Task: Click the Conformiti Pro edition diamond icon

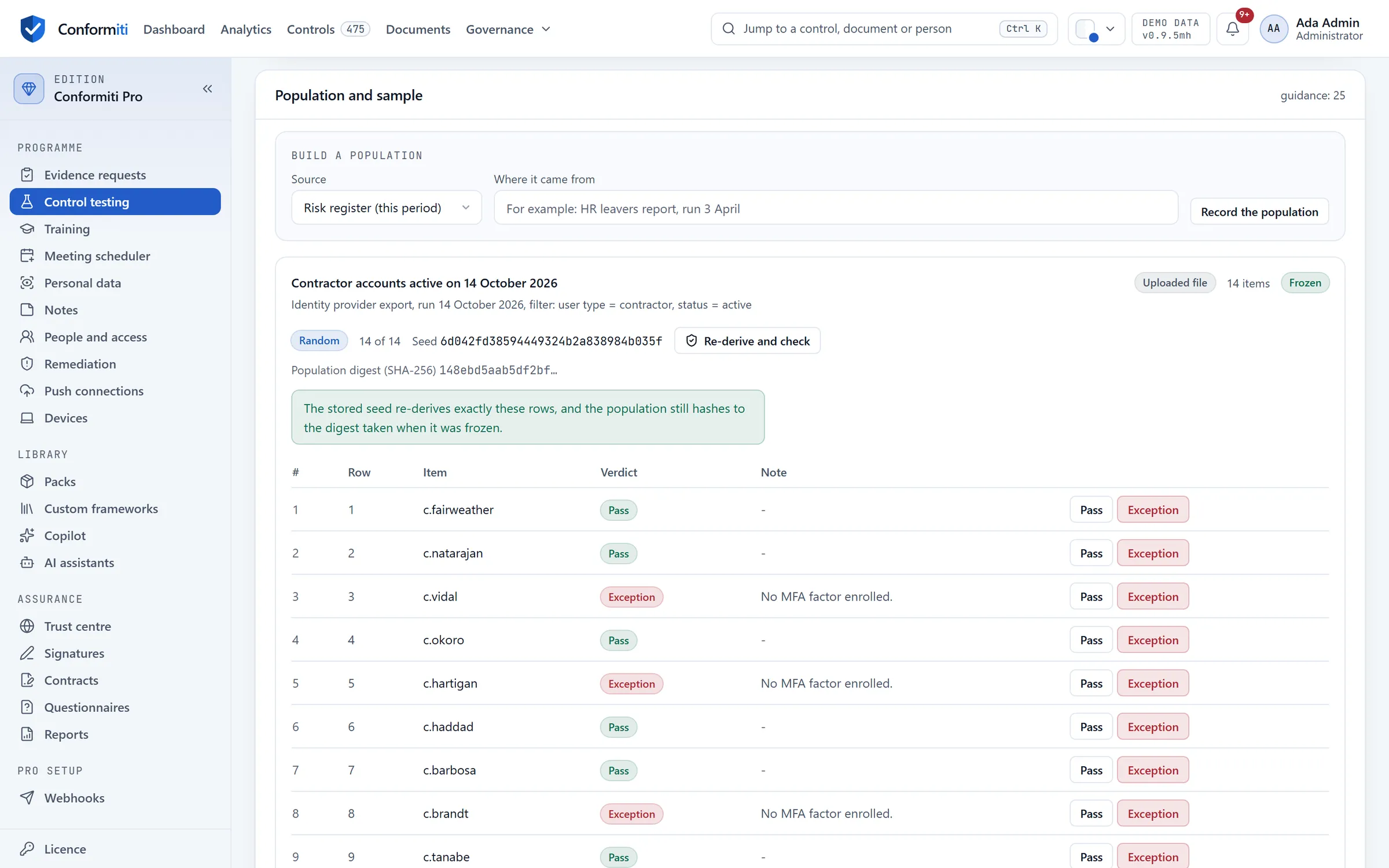Action: 29,89
